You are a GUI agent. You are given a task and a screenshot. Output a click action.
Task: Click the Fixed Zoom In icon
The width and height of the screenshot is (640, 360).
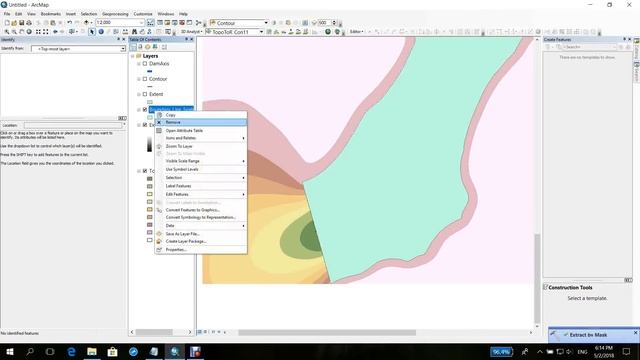38,32
